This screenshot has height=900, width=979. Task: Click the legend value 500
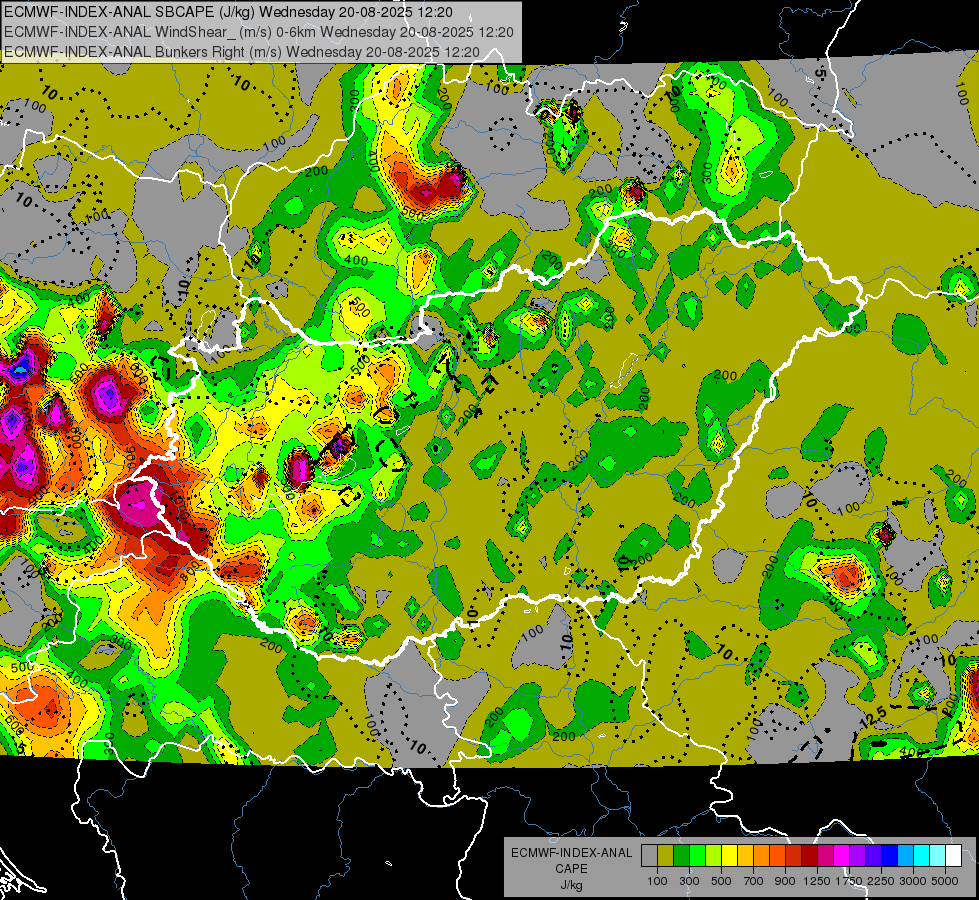(x=721, y=881)
